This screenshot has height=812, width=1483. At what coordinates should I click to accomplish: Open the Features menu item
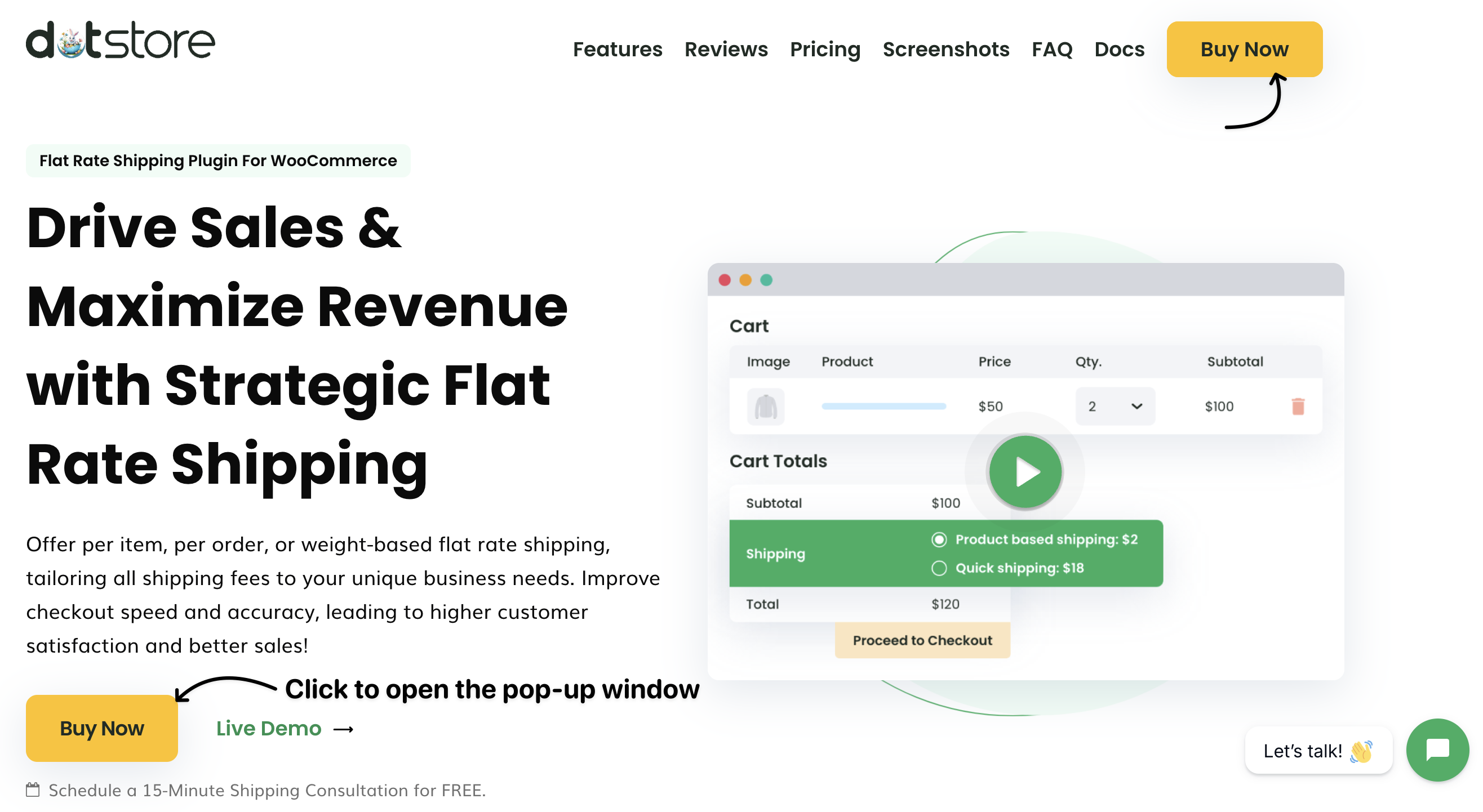coord(617,50)
